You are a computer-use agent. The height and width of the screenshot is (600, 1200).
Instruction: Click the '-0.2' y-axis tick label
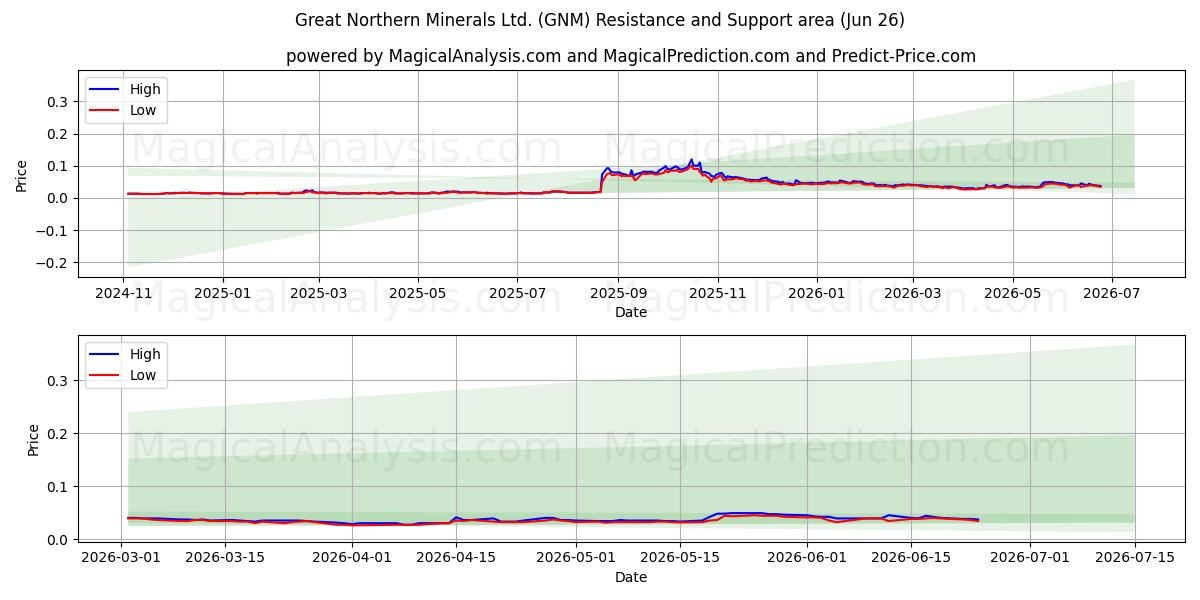pyautogui.click(x=54, y=263)
